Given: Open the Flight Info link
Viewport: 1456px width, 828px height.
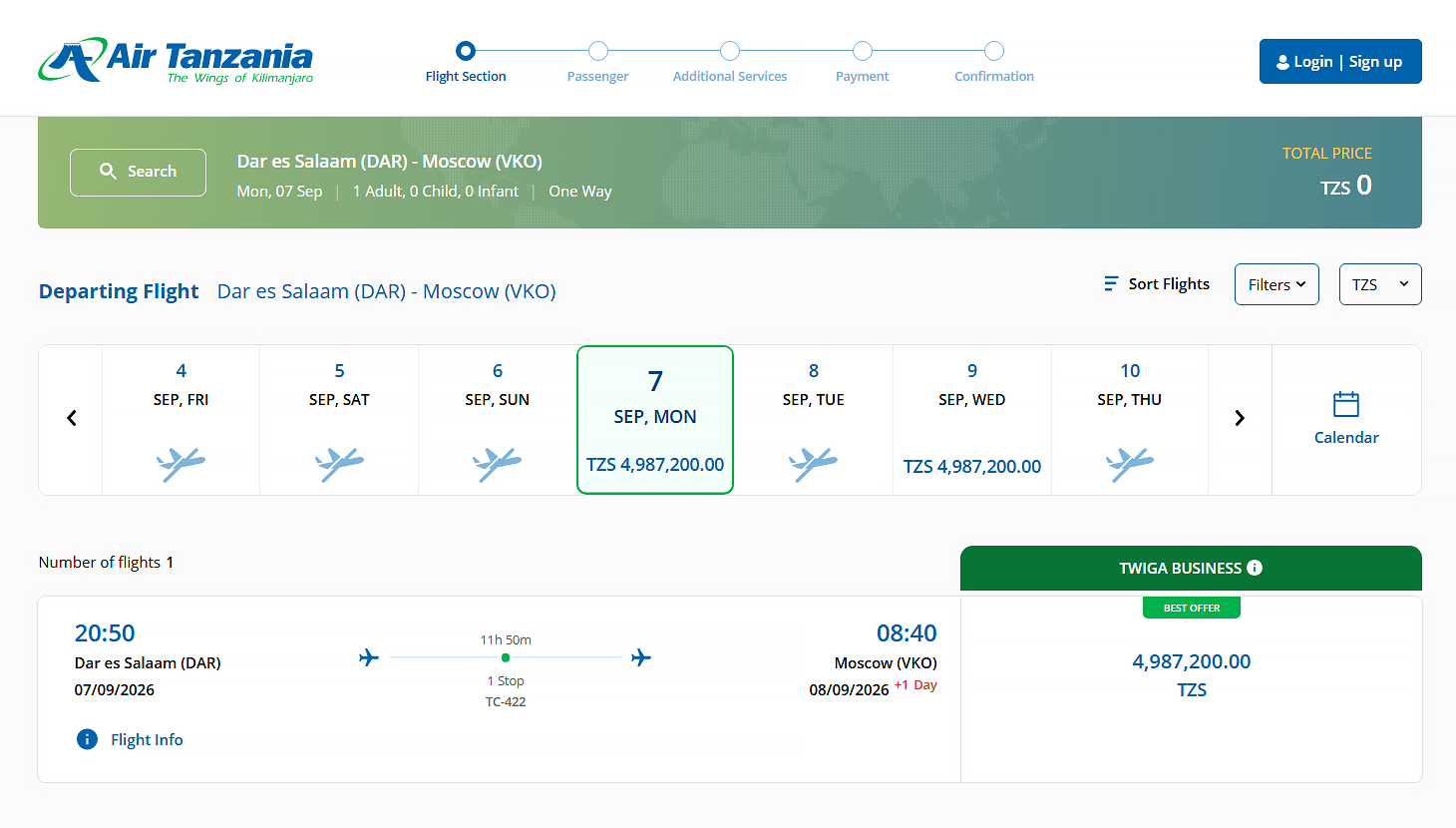Looking at the screenshot, I should pos(147,739).
